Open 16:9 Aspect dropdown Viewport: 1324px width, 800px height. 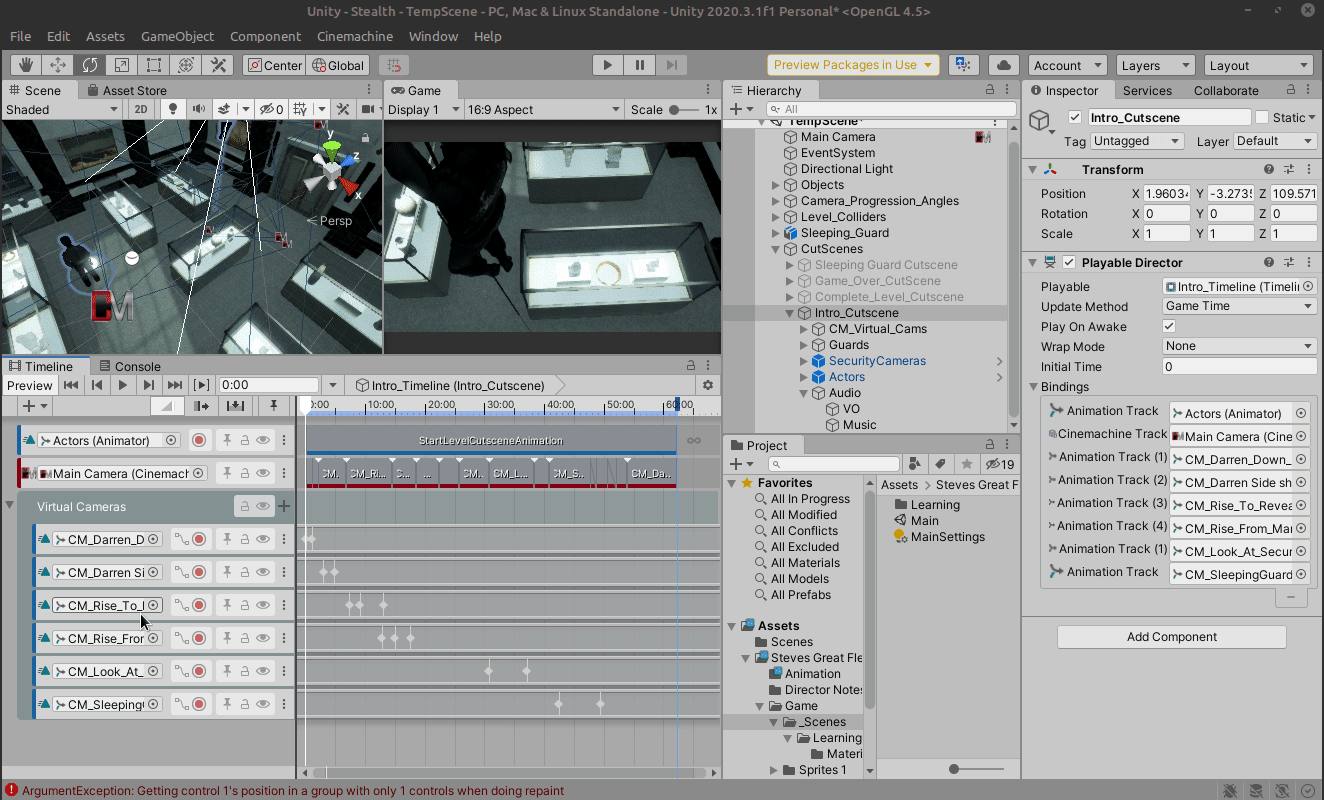(544, 109)
